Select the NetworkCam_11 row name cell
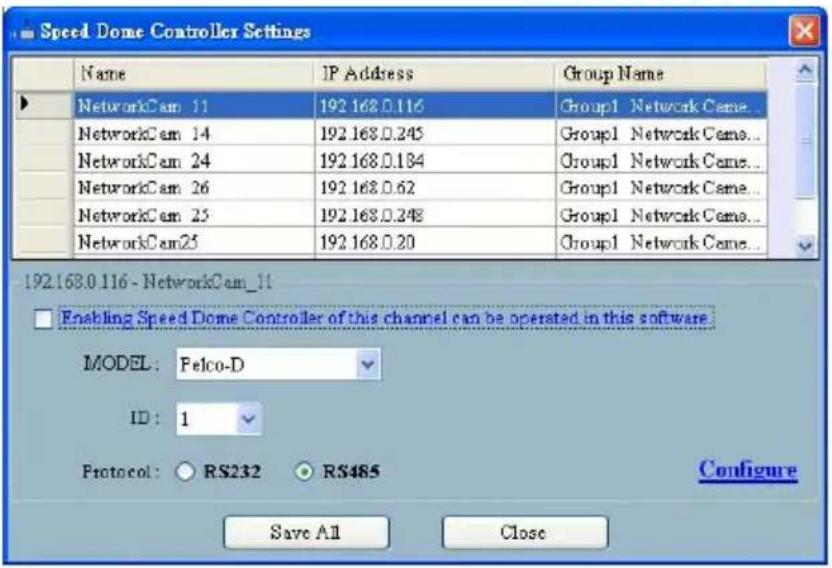 point(194,106)
